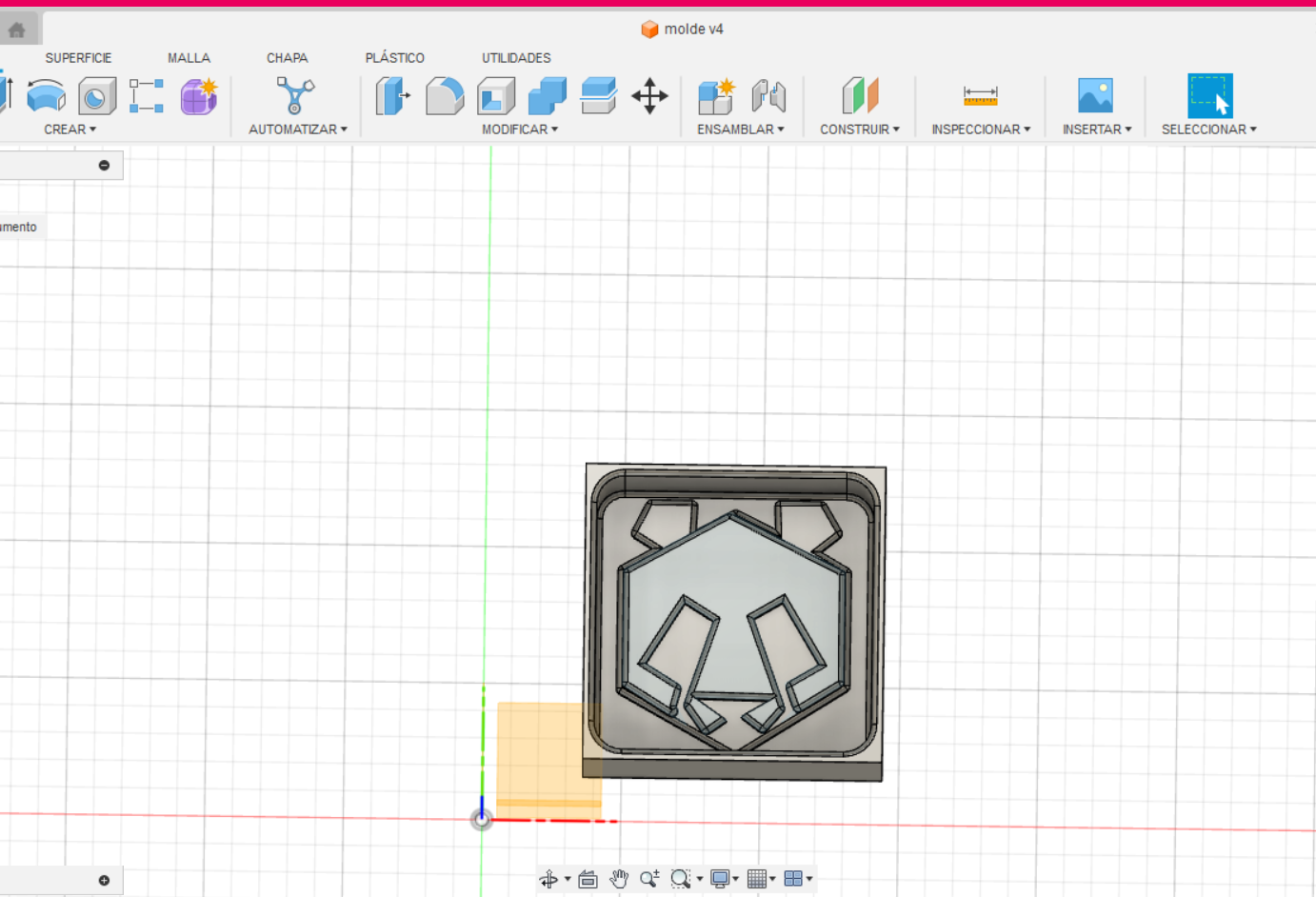This screenshot has height=897, width=1316.
Task: Select the Shell tool icon
Action: 496,96
